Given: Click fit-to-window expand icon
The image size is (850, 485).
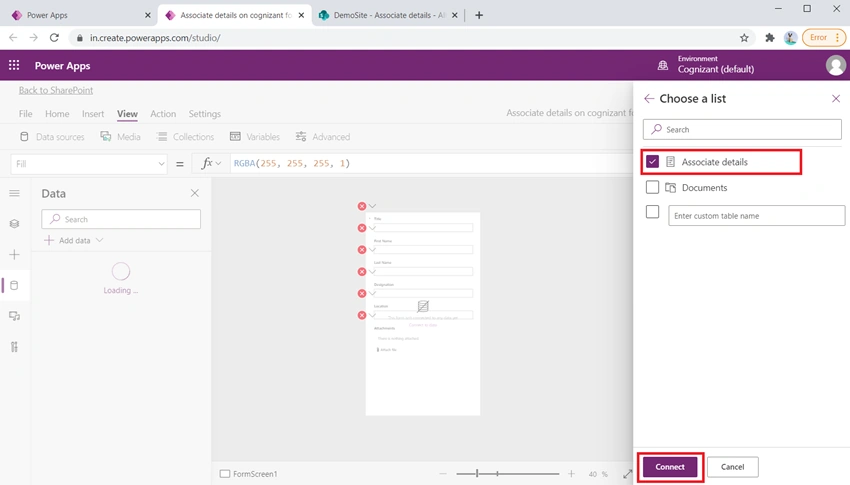Looking at the screenshot, I should coord(627,474).
